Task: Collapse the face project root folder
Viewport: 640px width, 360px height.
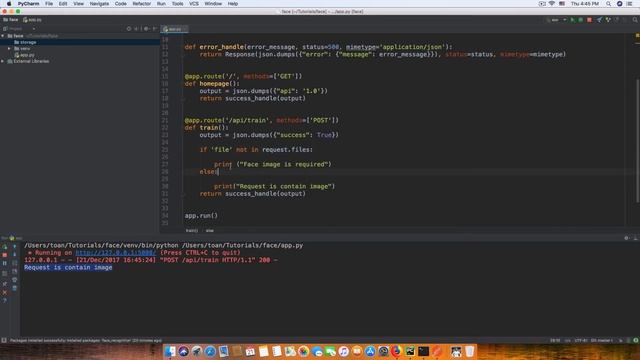Action: (x=3, y=36)
